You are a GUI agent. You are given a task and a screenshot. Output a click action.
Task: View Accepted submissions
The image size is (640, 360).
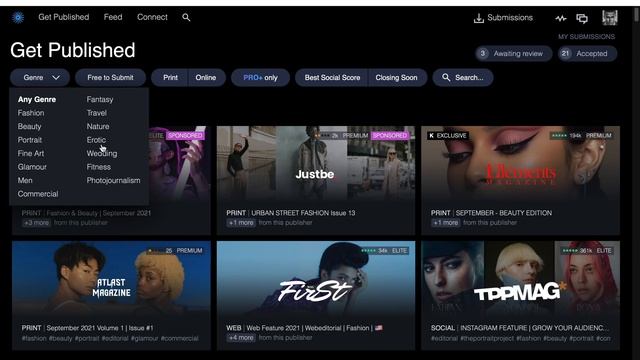click(x=587, y=53)
